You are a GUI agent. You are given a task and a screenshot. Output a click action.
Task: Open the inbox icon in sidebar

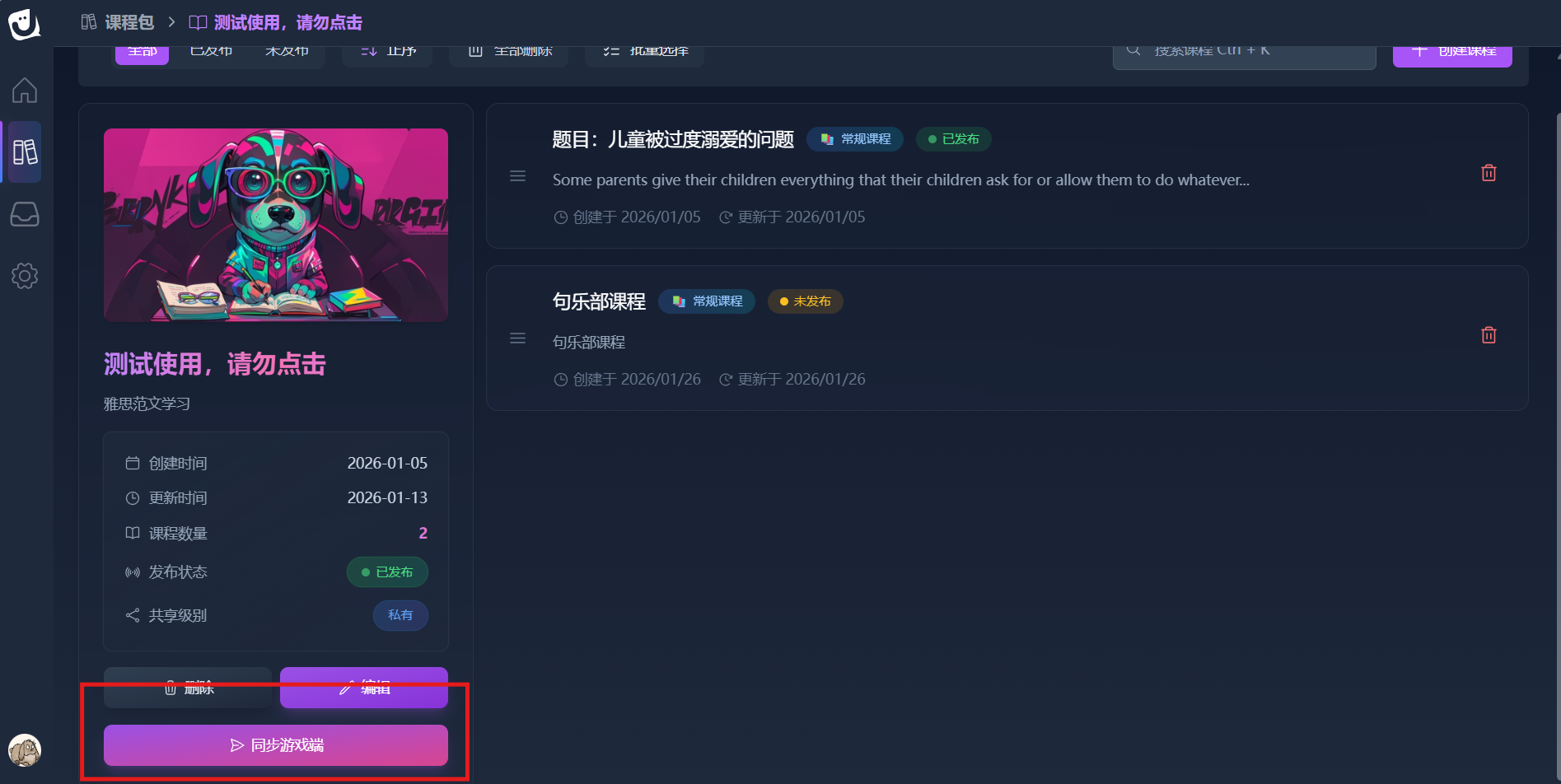25,214
